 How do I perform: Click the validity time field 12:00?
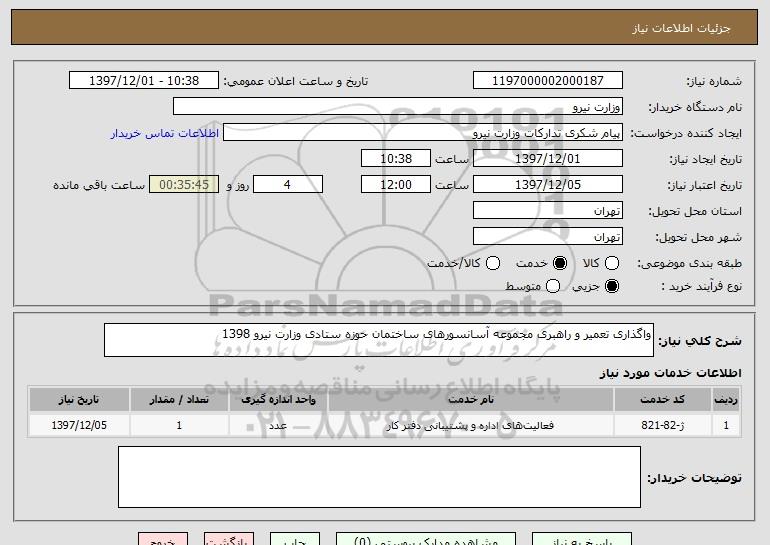[396, 185]
